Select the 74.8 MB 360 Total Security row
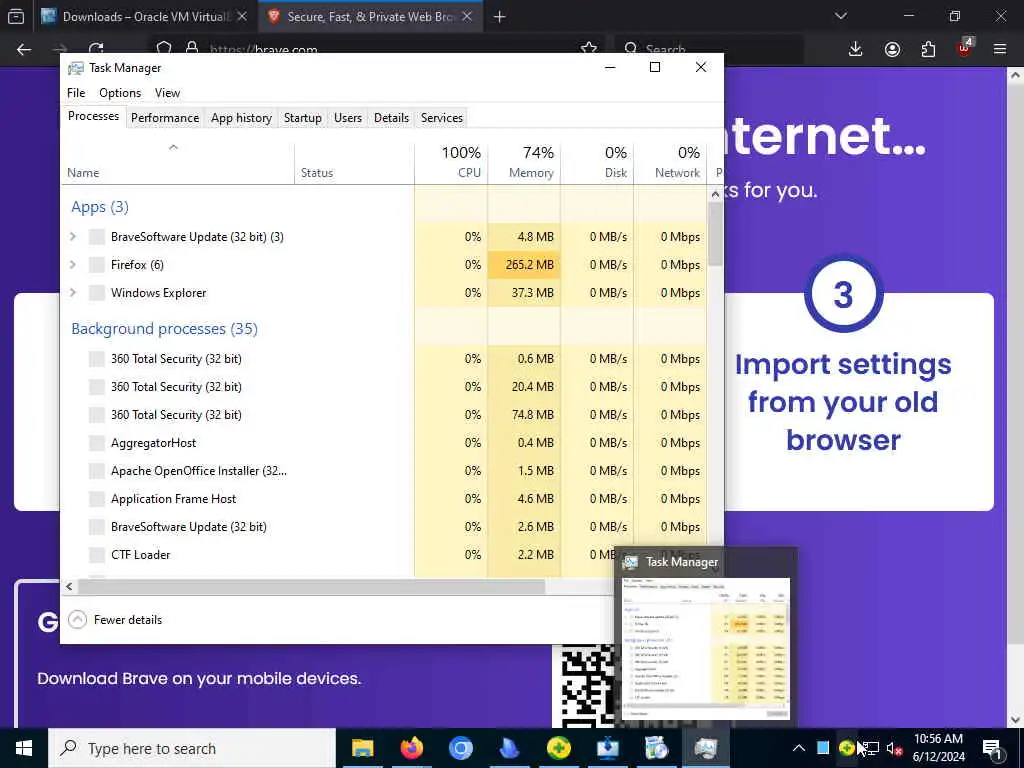1024x768 pixels. pyautogui.click(x=384, y=415)
